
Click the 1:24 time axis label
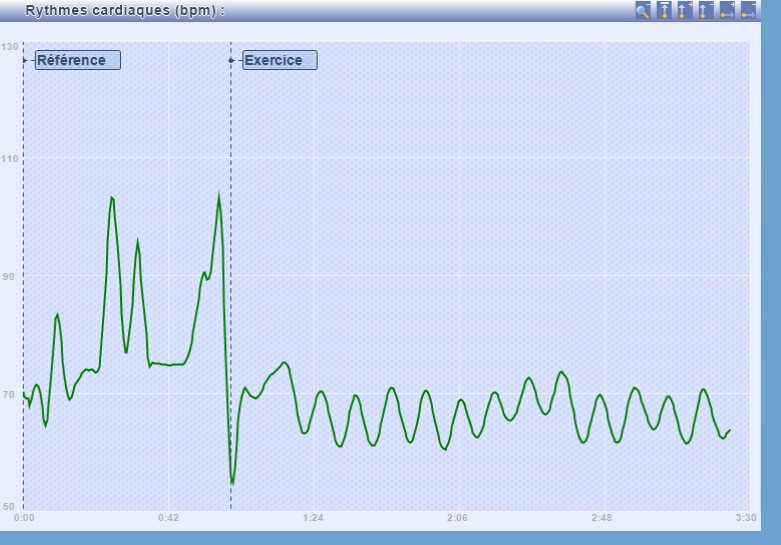tap(313, 517)
